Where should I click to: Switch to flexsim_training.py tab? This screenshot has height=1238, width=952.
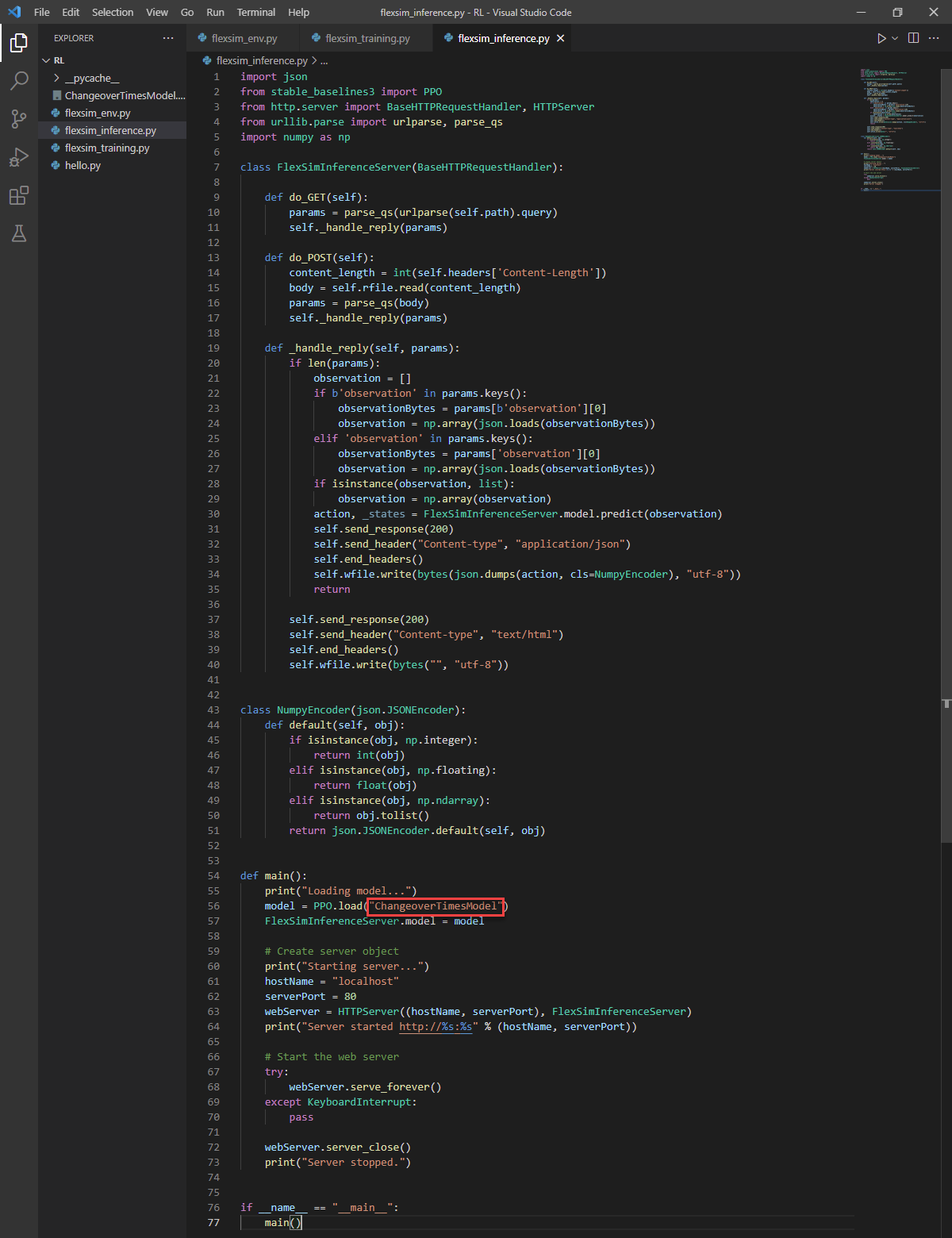click(367, 38)
